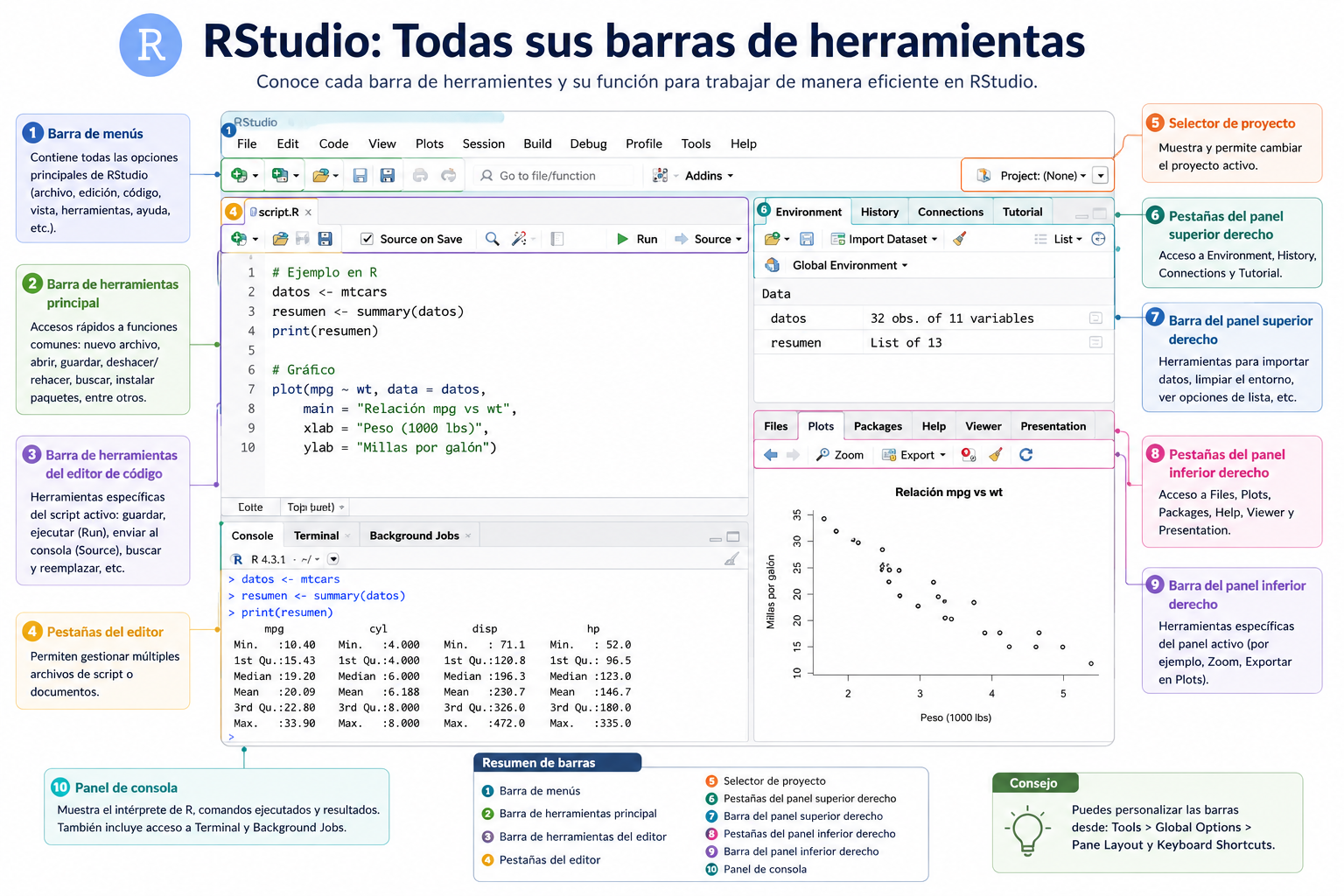This screenshot has height=896, width=1344.
Task: Clear the console with the broom icon
Action: (x=731, y=559)
